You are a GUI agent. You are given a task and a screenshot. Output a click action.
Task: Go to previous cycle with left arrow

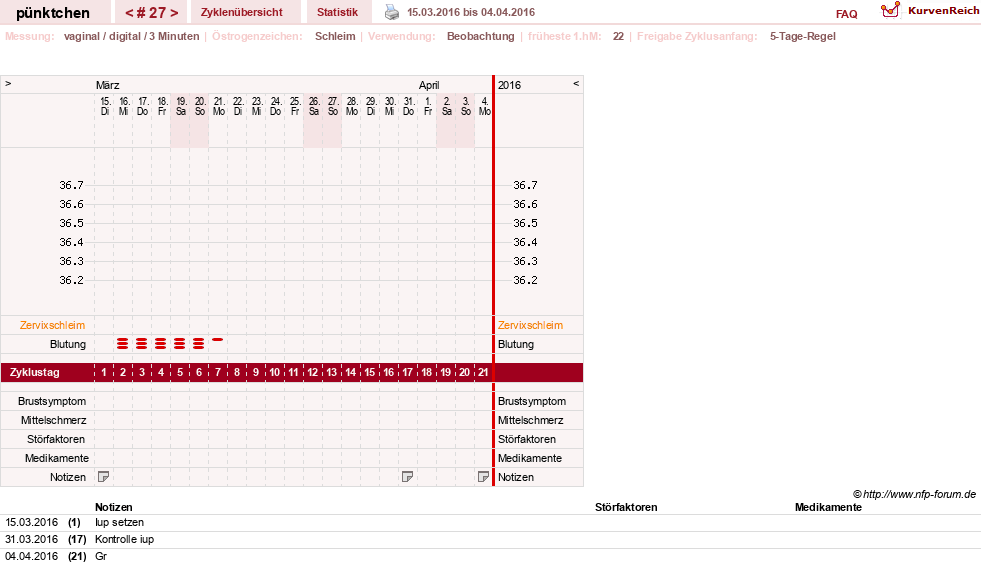130,13
